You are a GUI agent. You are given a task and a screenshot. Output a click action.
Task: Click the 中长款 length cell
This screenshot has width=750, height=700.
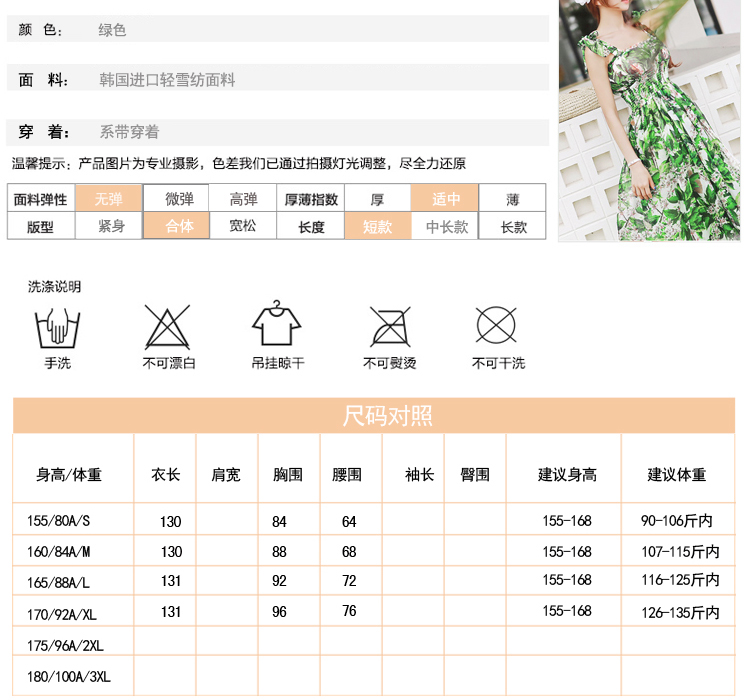point(445,226)
